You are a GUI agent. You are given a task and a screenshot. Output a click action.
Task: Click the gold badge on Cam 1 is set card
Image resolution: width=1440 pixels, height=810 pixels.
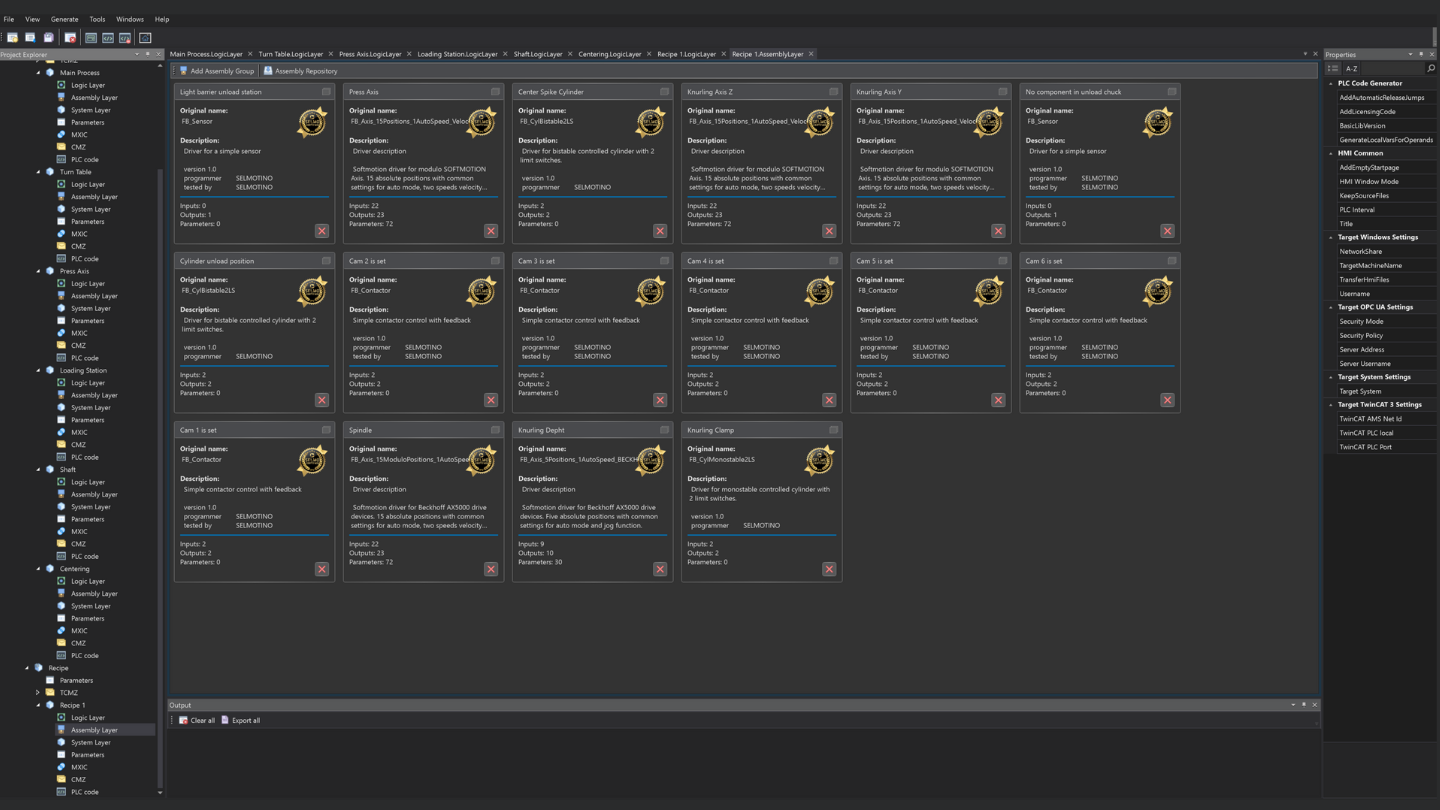312,460
